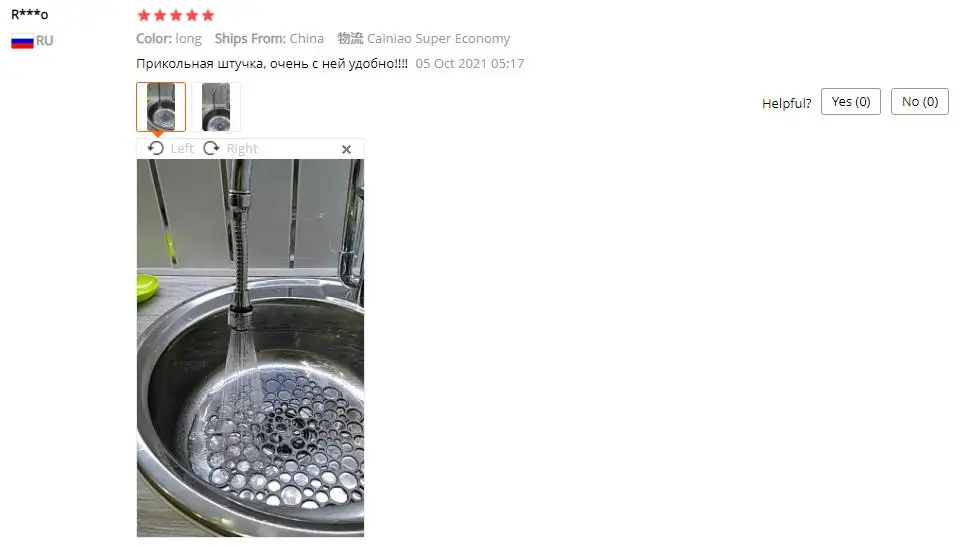Click the 'Color: long' attribute text
The width and height of the screenshot is (963, 547).
click(x=169, y=39)
